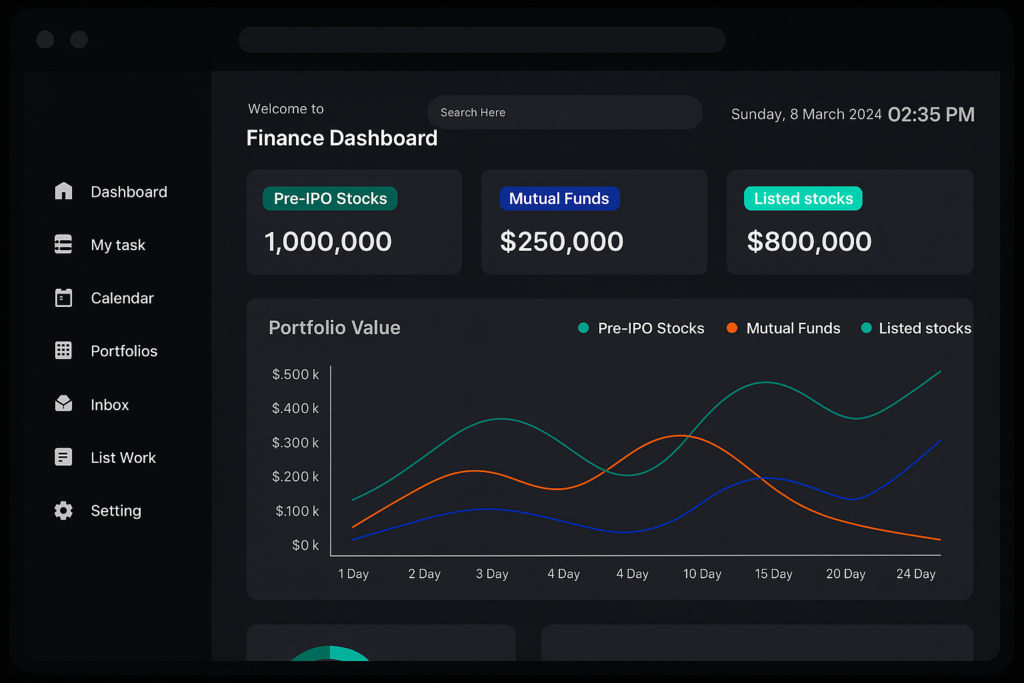This screenshot has width=1024, height=683.
Task: Click the List Work document icon
Action: click(64, 457)
